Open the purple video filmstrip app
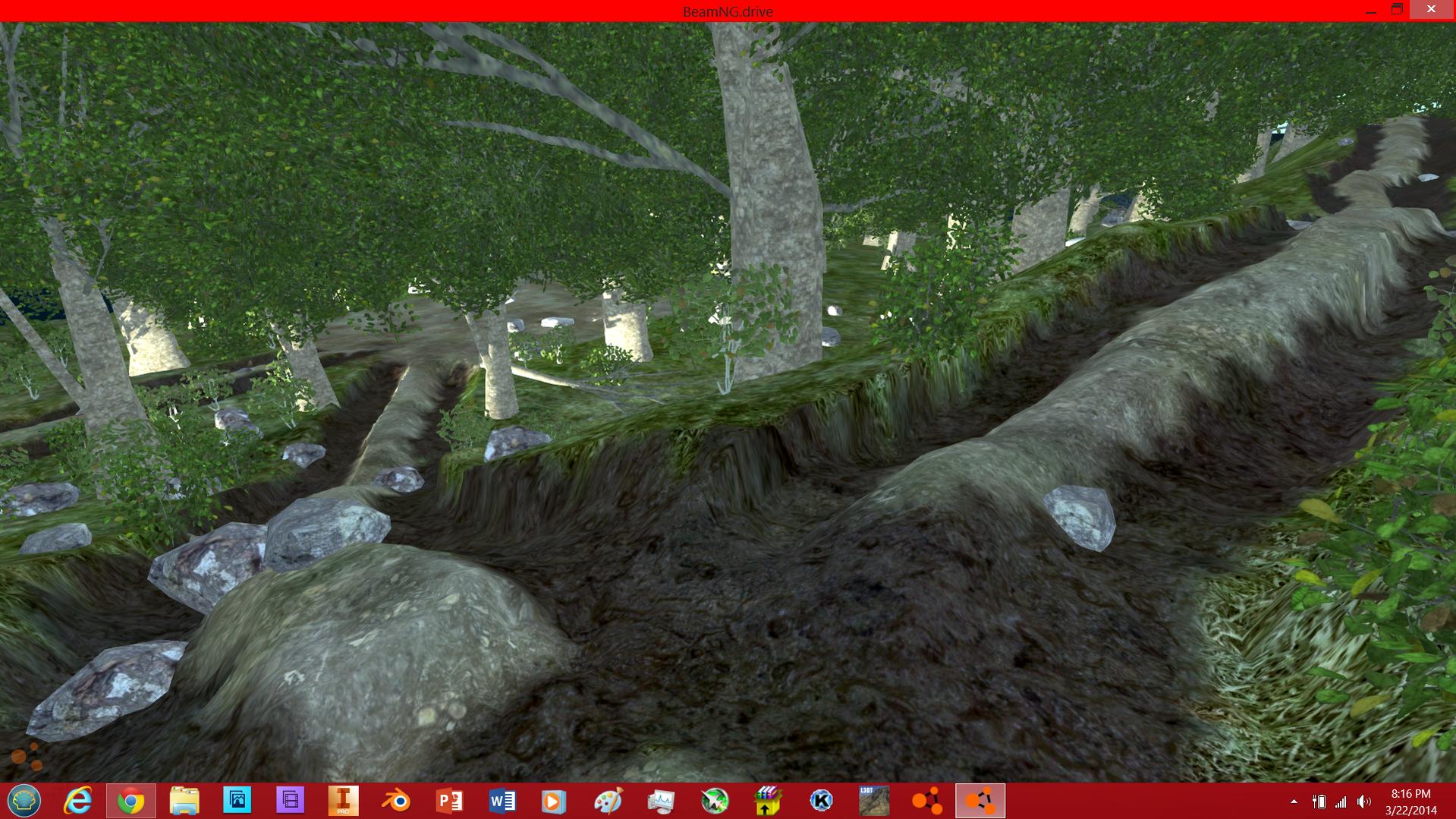The image size is (1456, 819). (x=290, y=800)
